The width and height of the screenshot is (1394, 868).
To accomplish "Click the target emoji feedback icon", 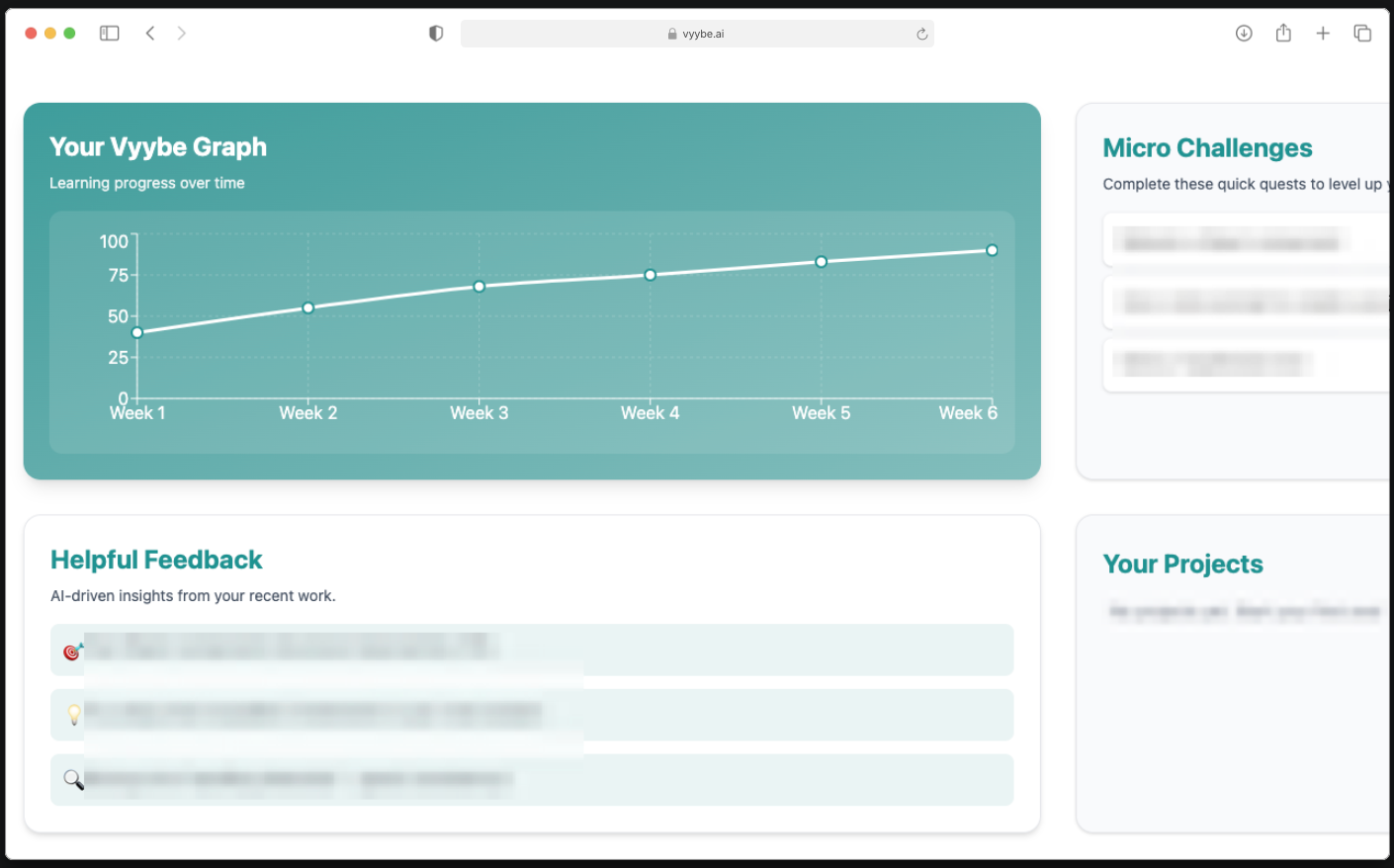I will pos(72,651).
